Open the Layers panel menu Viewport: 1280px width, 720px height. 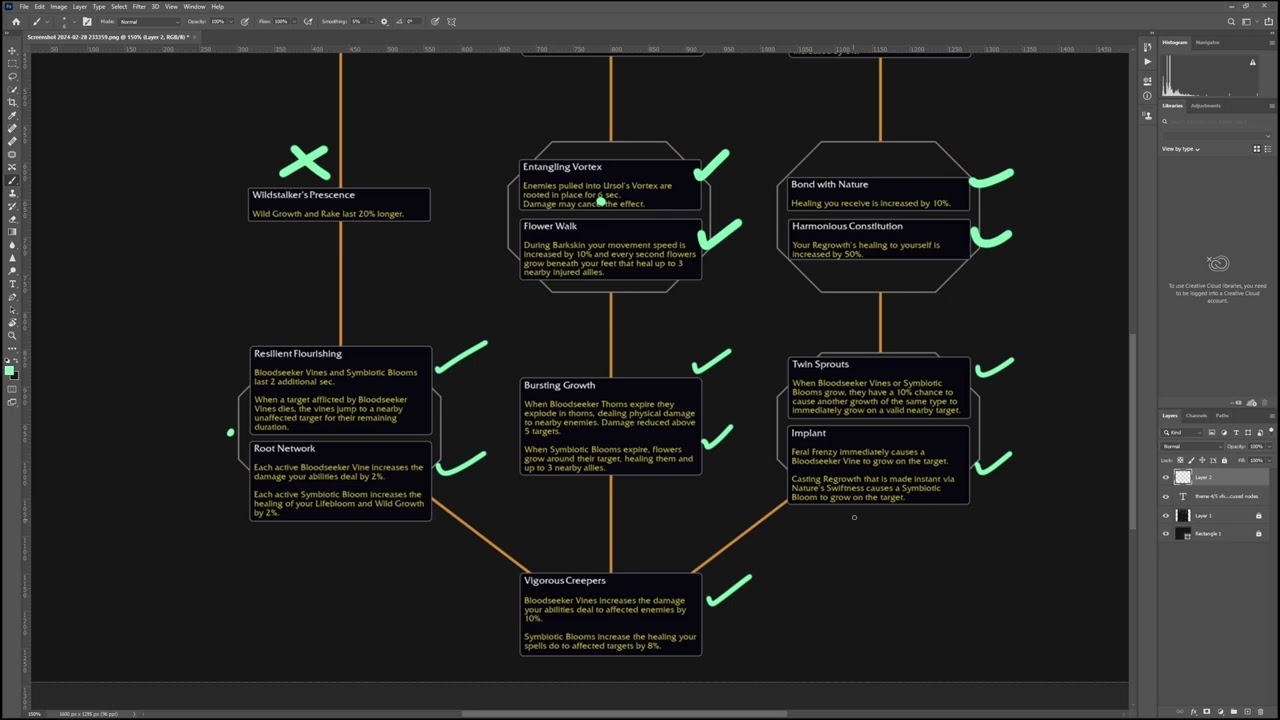point(1271,415)
